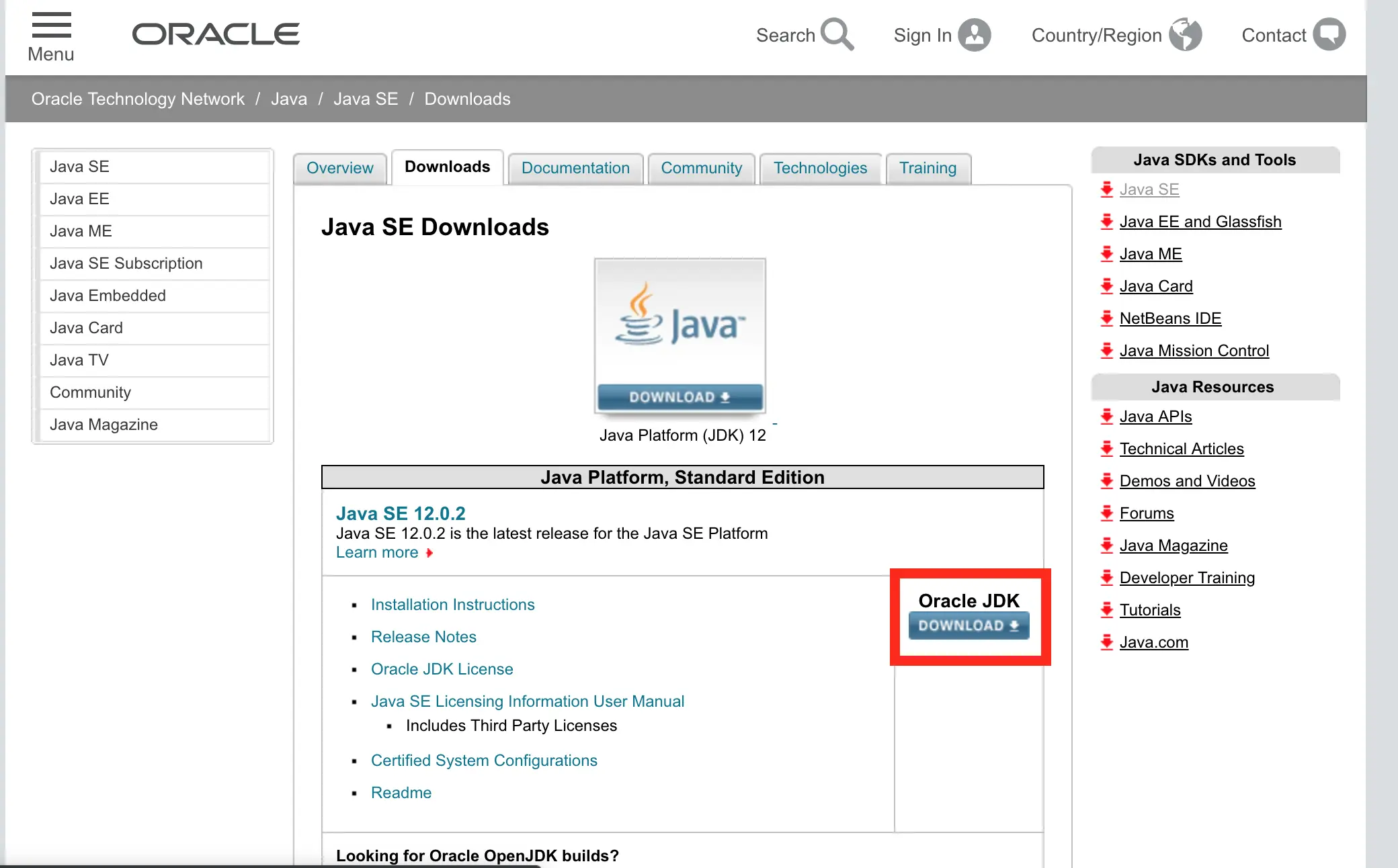Open the Installation Instructions link
1398x868 pixels.
pyautogui.click(x=452, y=605)
